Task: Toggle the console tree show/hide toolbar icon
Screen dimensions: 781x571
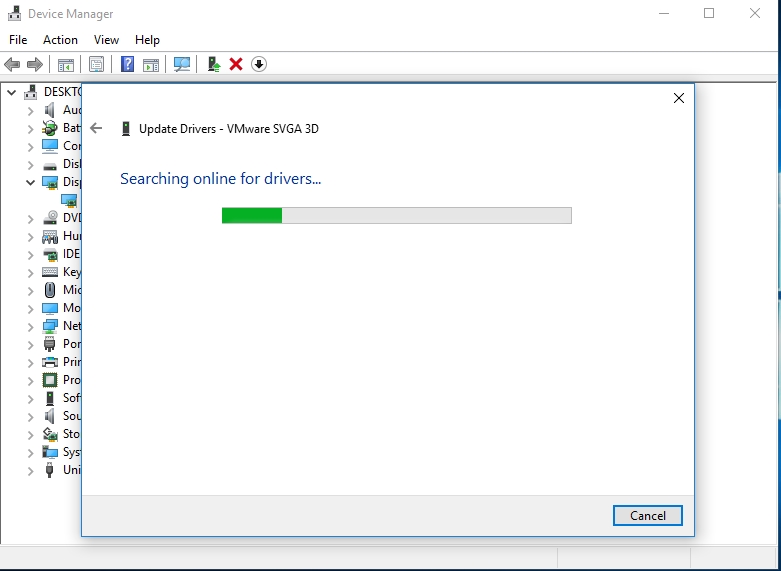Action: click(66, 64)
